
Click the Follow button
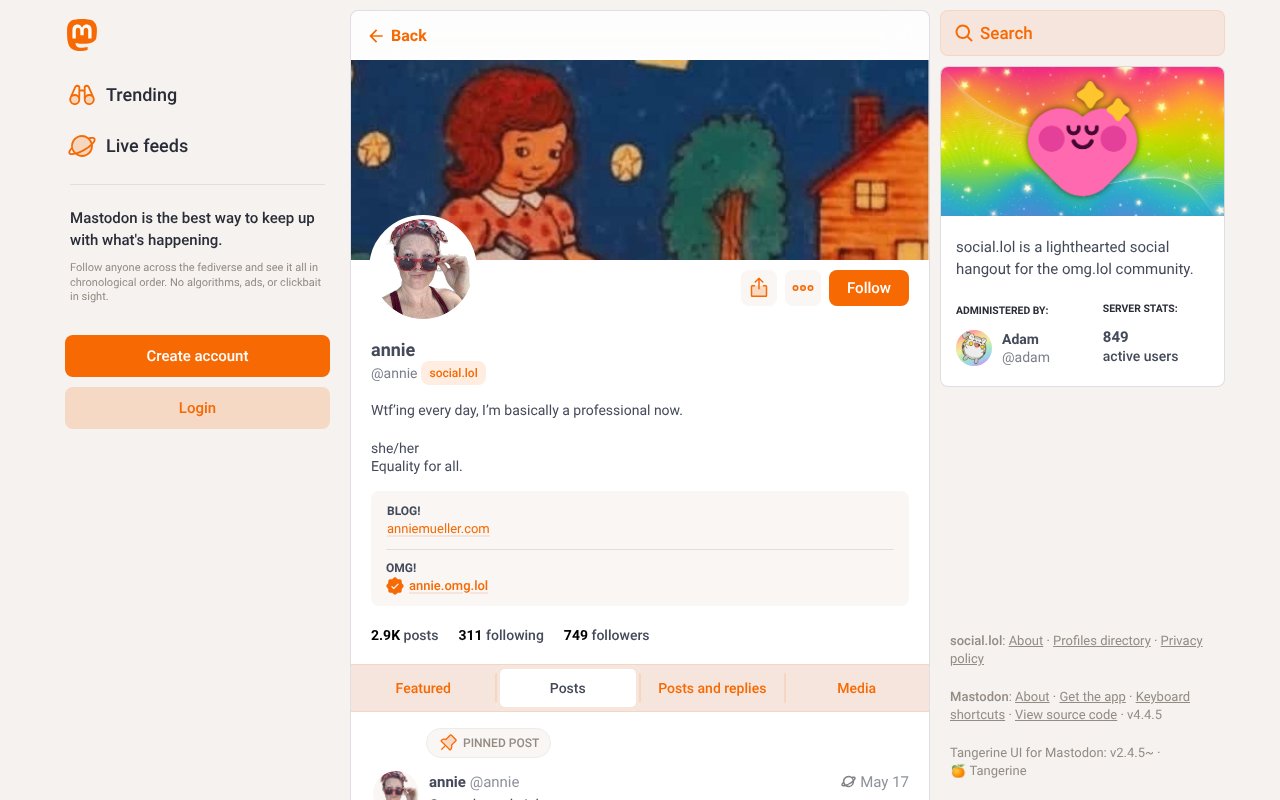click(x=869, y=288)
